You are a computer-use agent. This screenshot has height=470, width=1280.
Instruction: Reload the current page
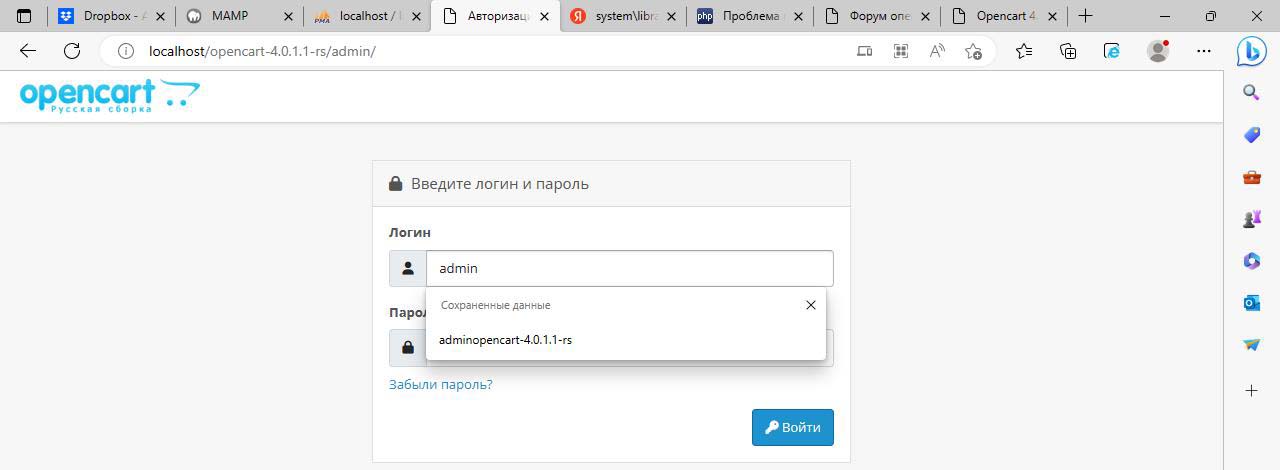[x=71, y=52]
